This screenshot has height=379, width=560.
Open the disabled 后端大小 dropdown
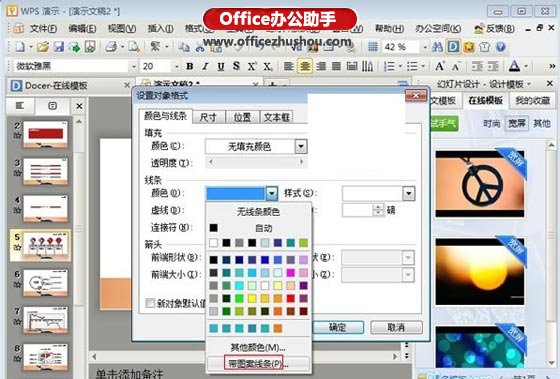tap(378, 275)
